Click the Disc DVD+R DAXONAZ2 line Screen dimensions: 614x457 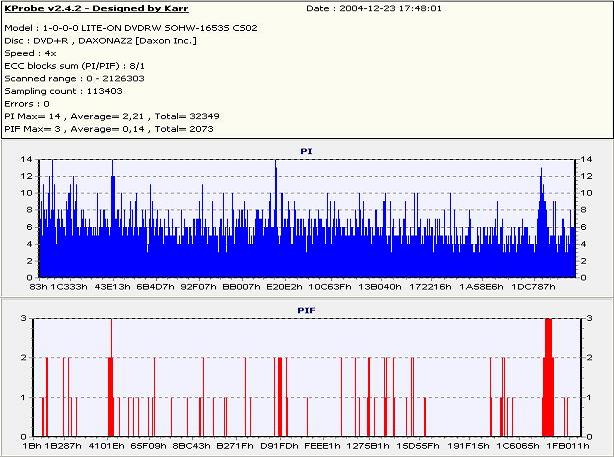101,40
